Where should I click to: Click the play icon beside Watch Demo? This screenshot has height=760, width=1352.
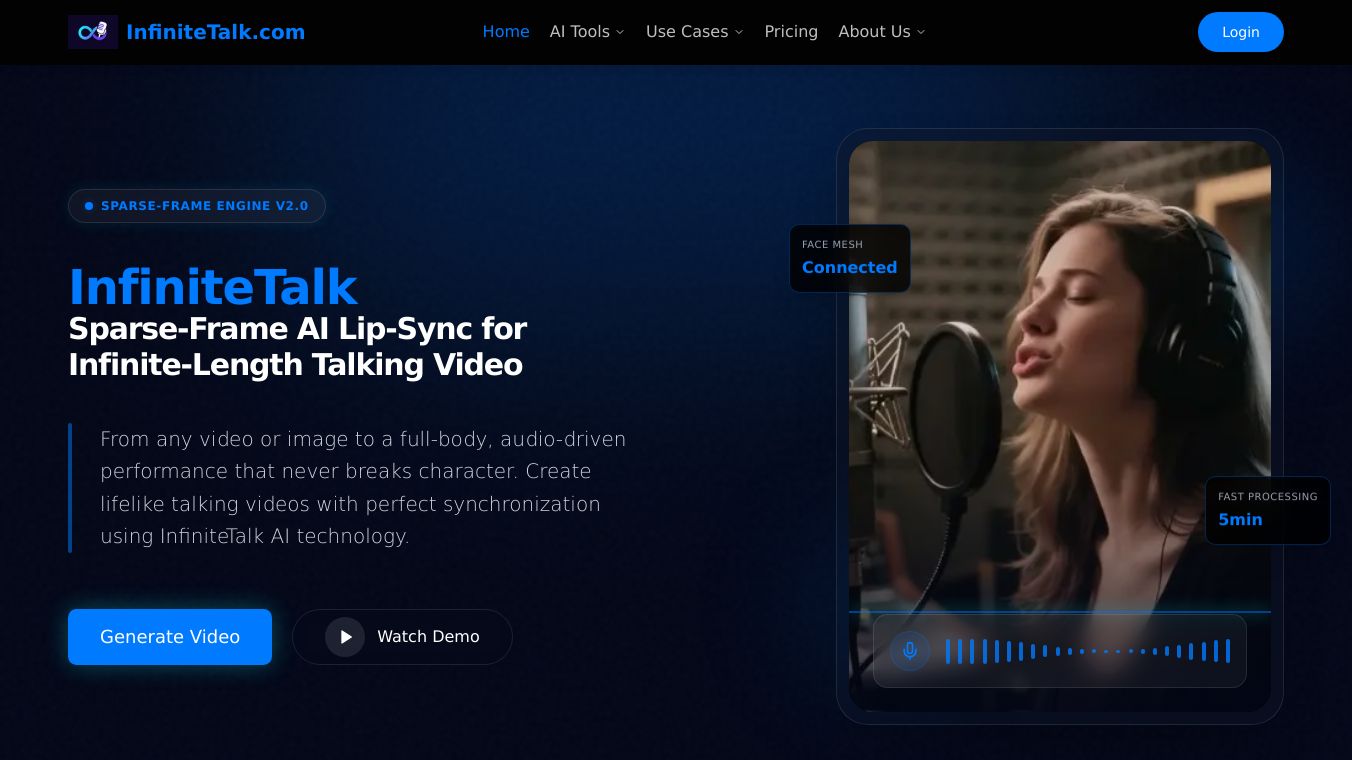345,637
